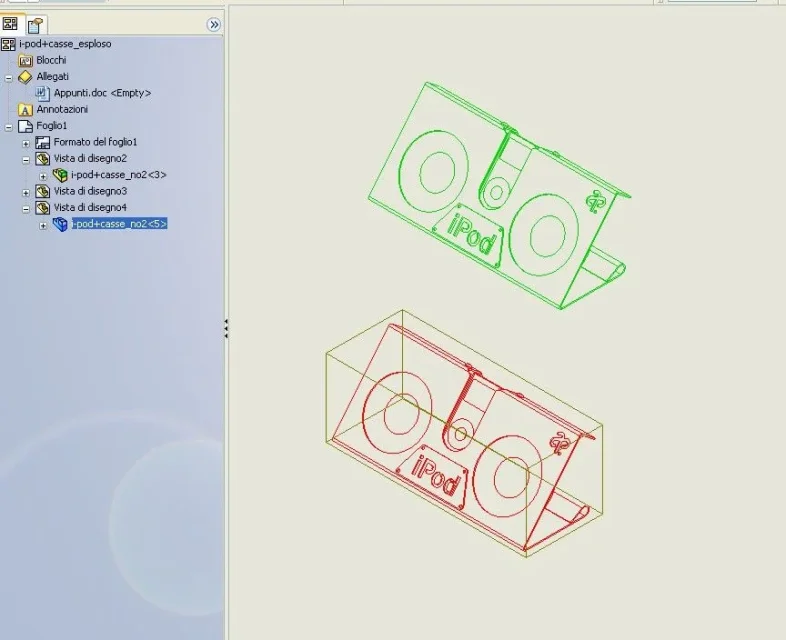Select Vista di disegno4 label
Screen dimensions: 786x640
point(90,207)
